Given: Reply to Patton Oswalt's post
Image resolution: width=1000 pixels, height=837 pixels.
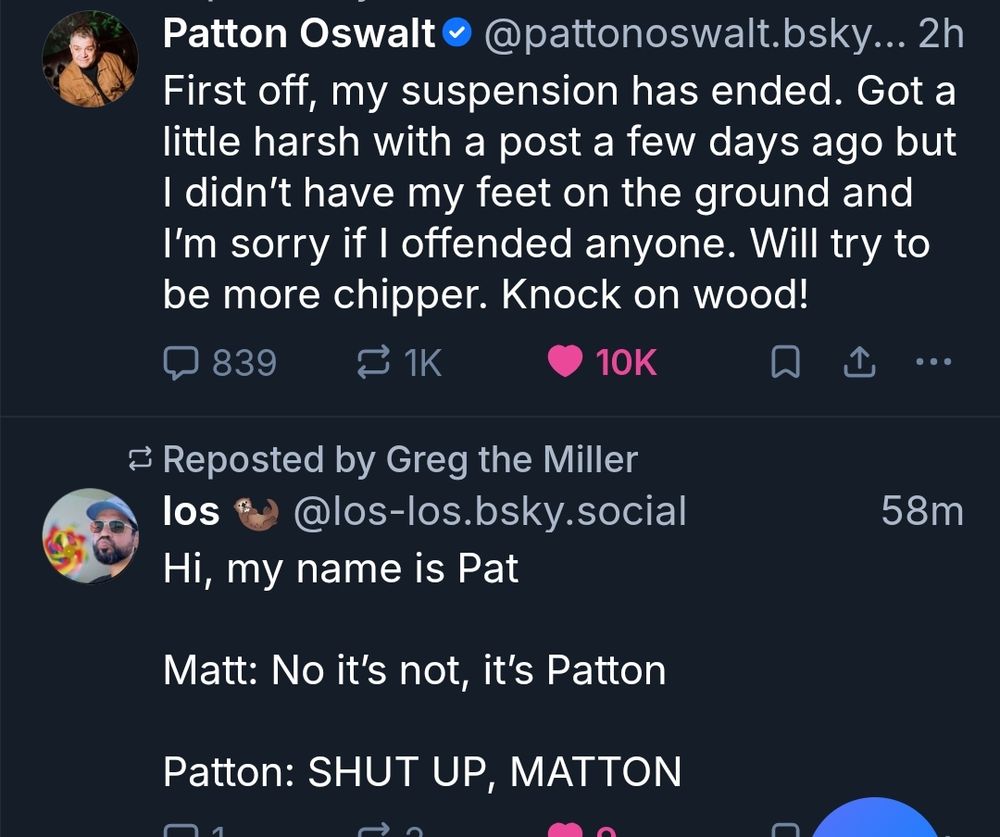Looking at the screenshot, I should (x=181, y=362).
